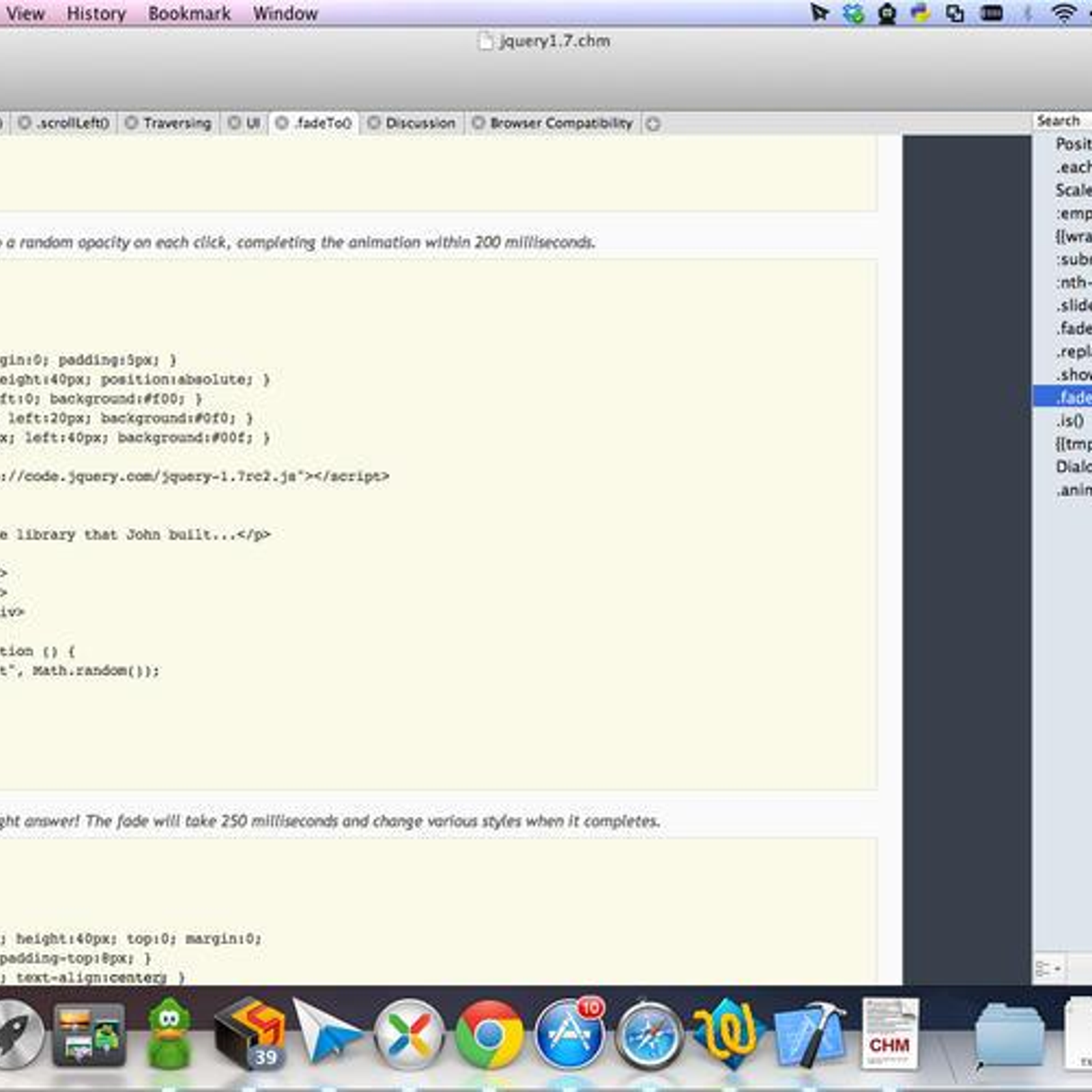Open the blue folder stack in the Dock
Viewport: 1092px width, 1092px height.
[x=1009, y=1036]
